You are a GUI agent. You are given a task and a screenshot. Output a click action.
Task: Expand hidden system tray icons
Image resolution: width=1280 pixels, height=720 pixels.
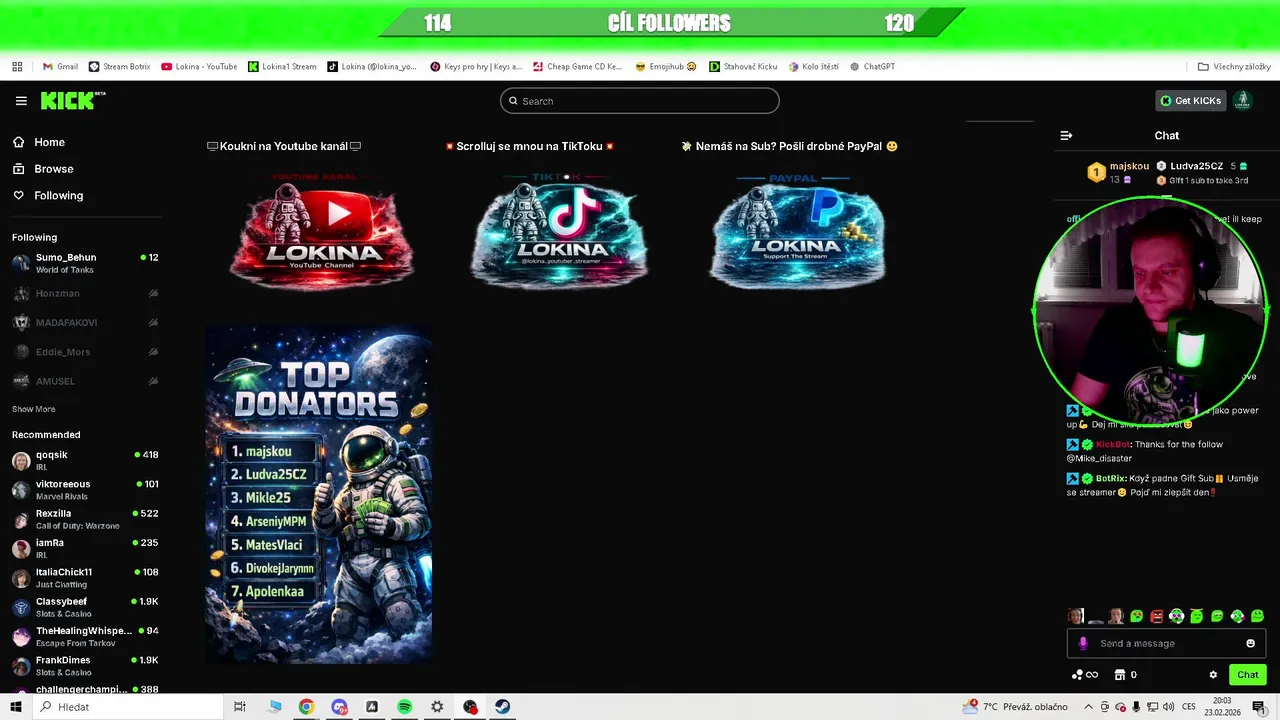(1089, 707)
